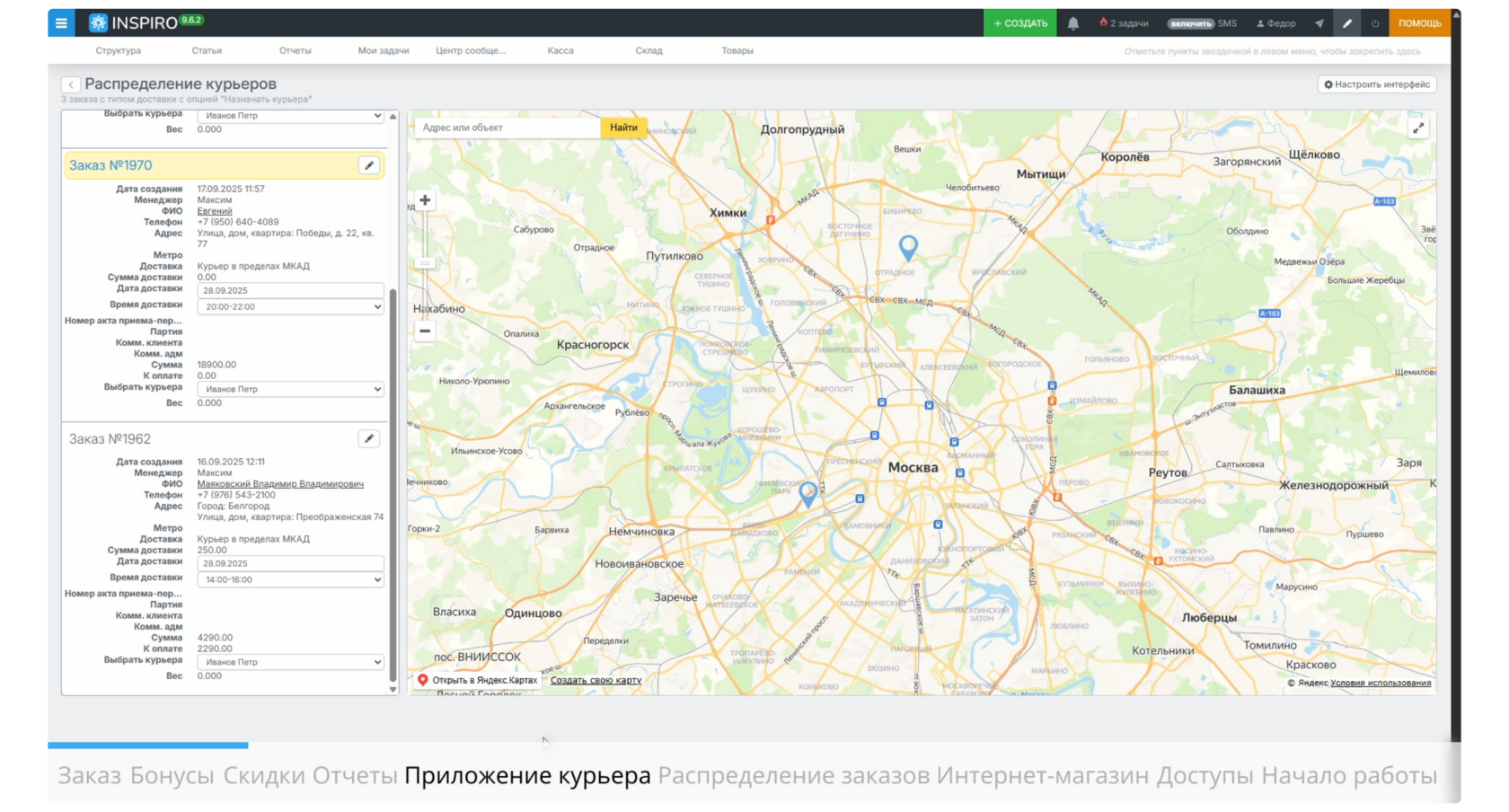Select the blue map pin near Филёвский парк
The width and height of the screenshot is (1509, 812).
808,493
